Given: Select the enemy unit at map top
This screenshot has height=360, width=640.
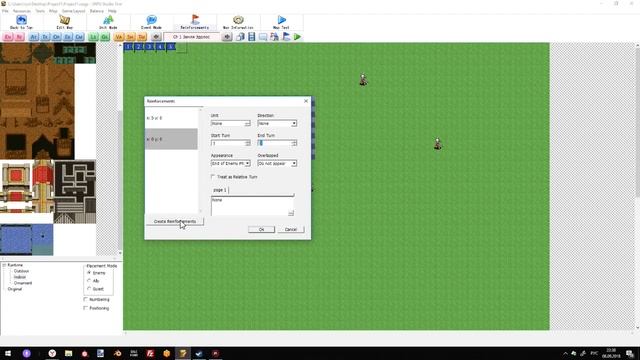Looking at the screenshot, I should 363,80.
